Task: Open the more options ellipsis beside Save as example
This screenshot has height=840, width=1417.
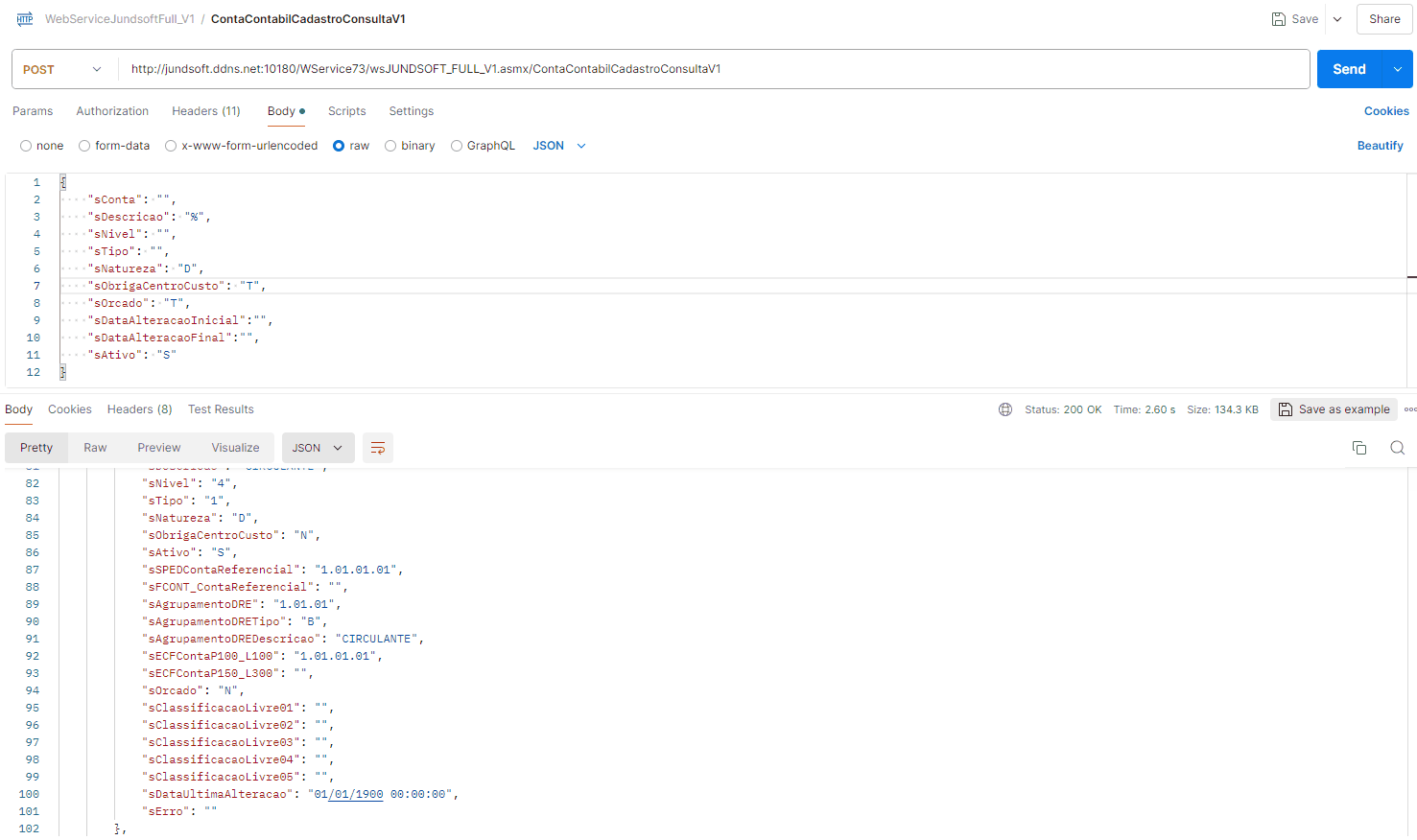Action: tap(1409, 409)
